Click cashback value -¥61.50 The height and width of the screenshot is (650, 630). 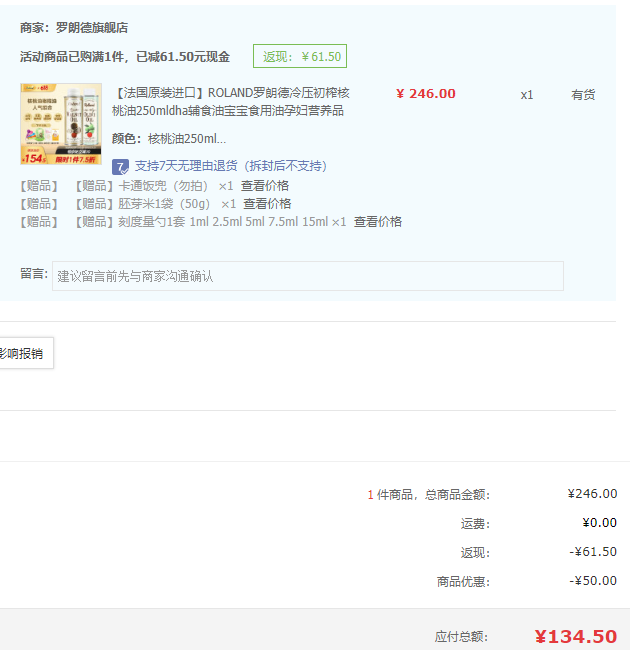click(593, 552)
